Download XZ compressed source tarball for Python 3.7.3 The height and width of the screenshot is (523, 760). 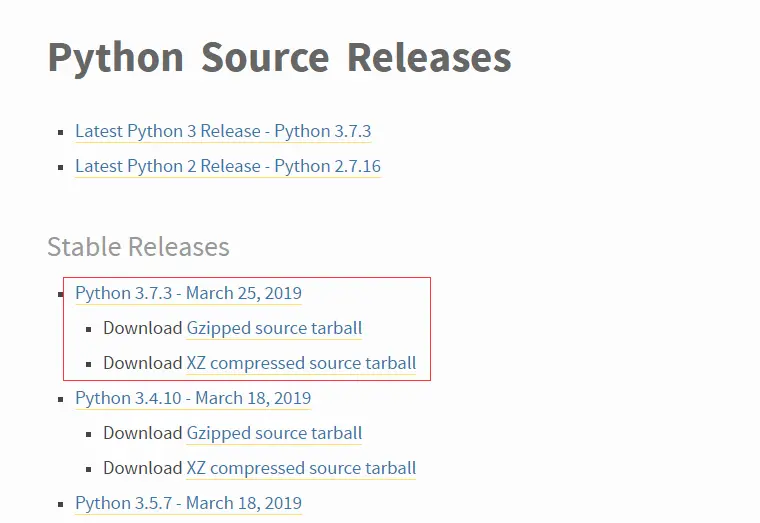301,363
